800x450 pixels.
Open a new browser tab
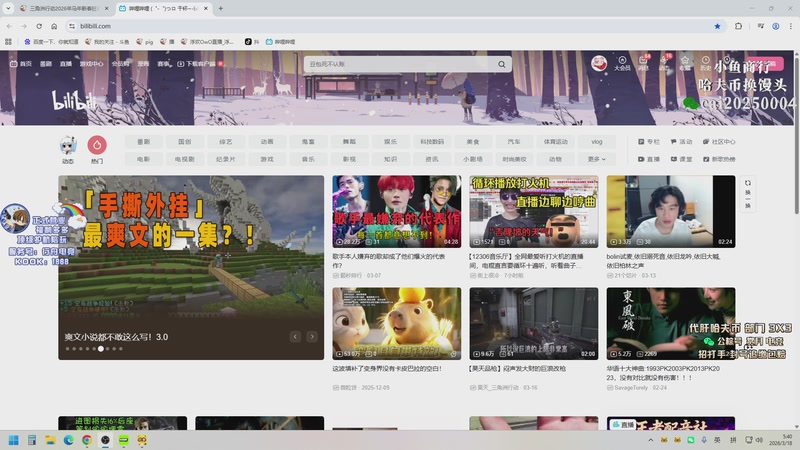point(221,8)
